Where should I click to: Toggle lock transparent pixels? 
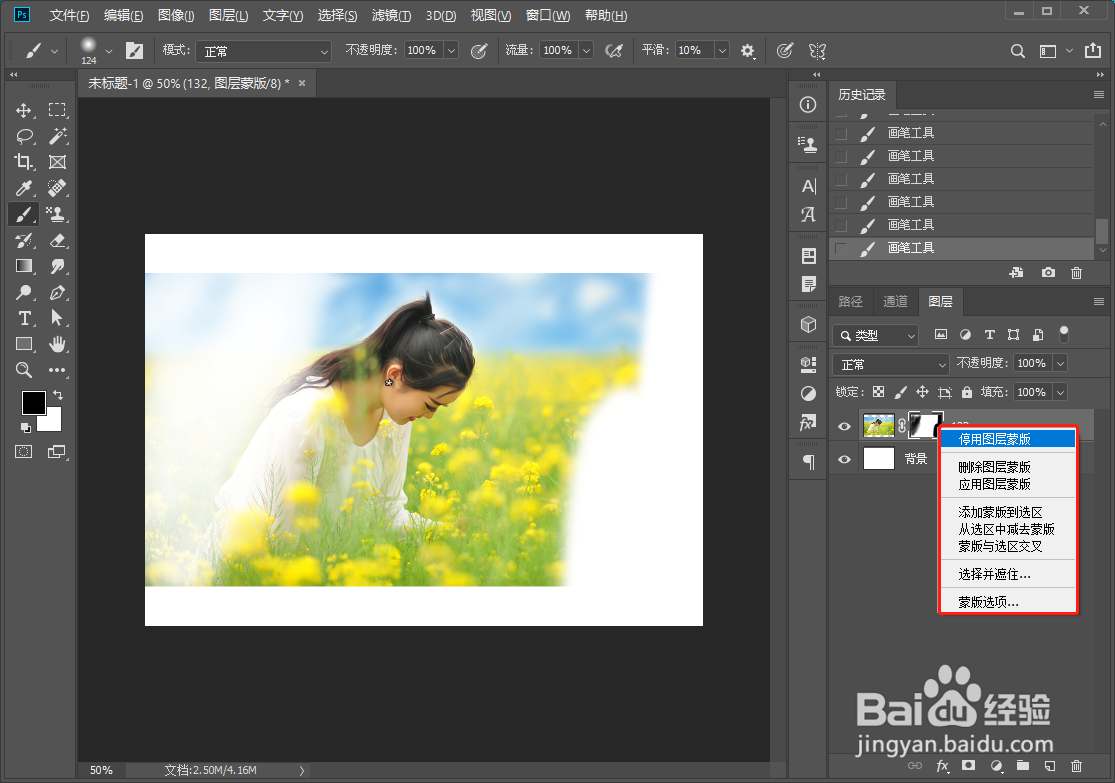coord(879,393)
